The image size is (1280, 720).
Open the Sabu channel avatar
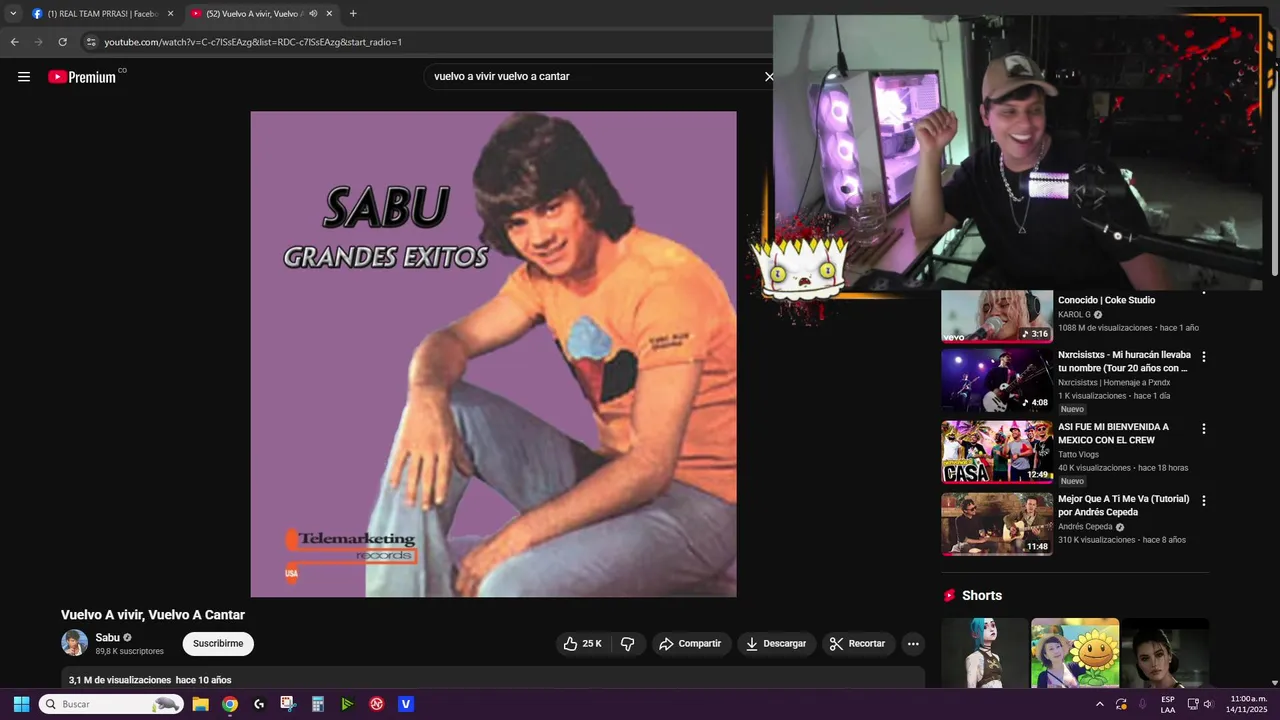click(74, 643)
